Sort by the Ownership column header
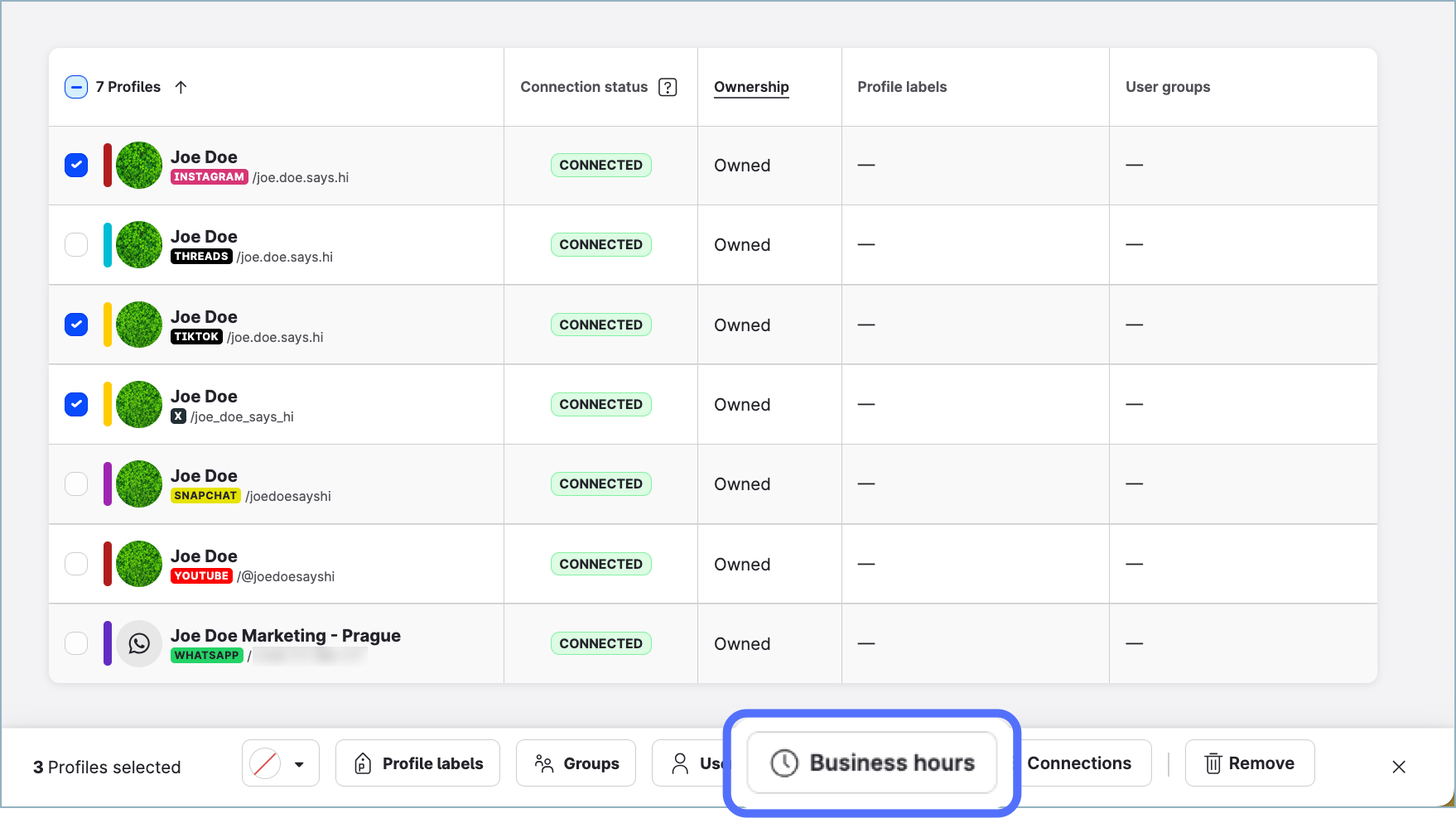 point(751,87)
